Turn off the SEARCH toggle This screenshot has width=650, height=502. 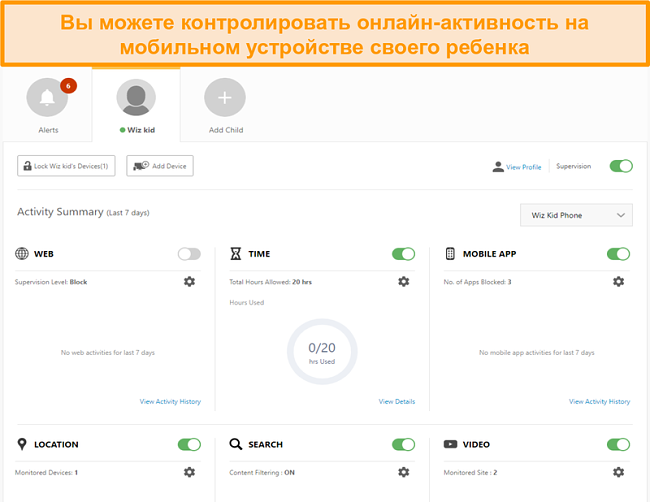403,444
